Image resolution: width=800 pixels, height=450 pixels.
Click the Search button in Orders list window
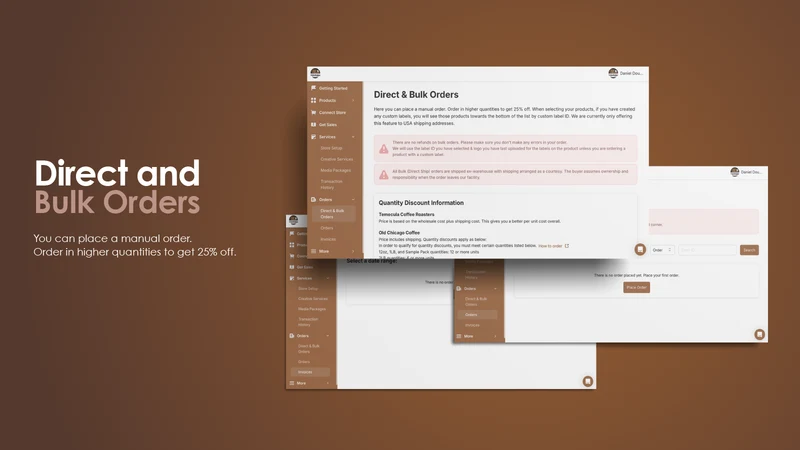pyautogui.click(x=749, y=250)
